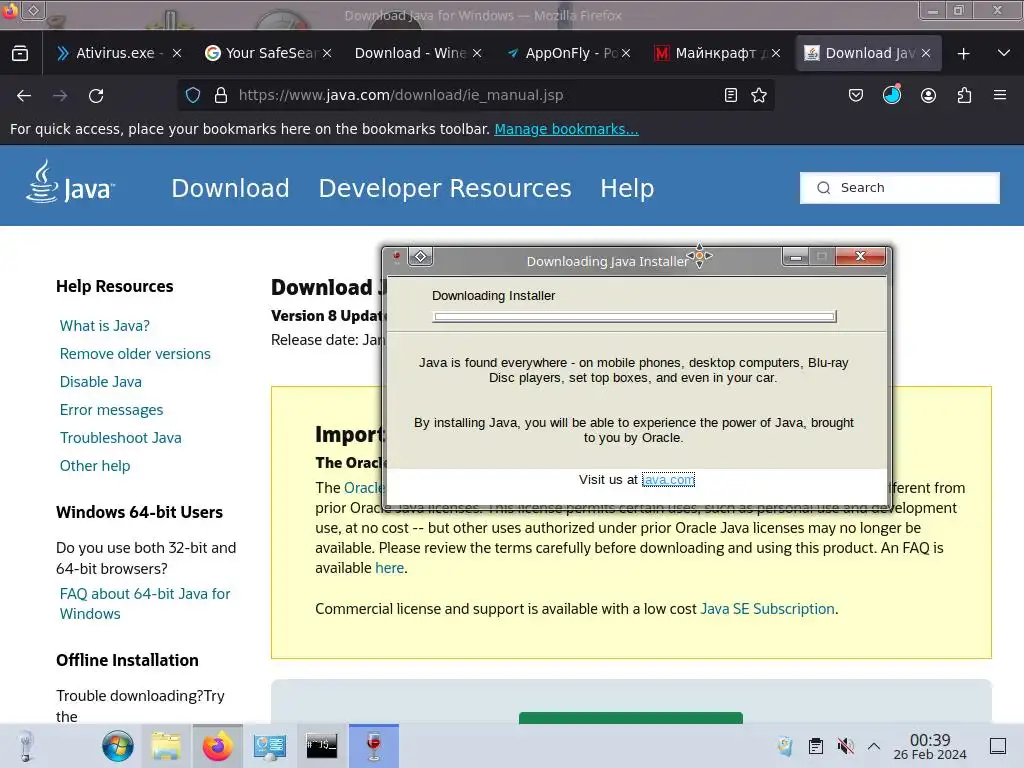This screenshot has height=768, width=1024.
Task: Switch to the Wine installer taskbar item
Action: (x=374, y=746)
